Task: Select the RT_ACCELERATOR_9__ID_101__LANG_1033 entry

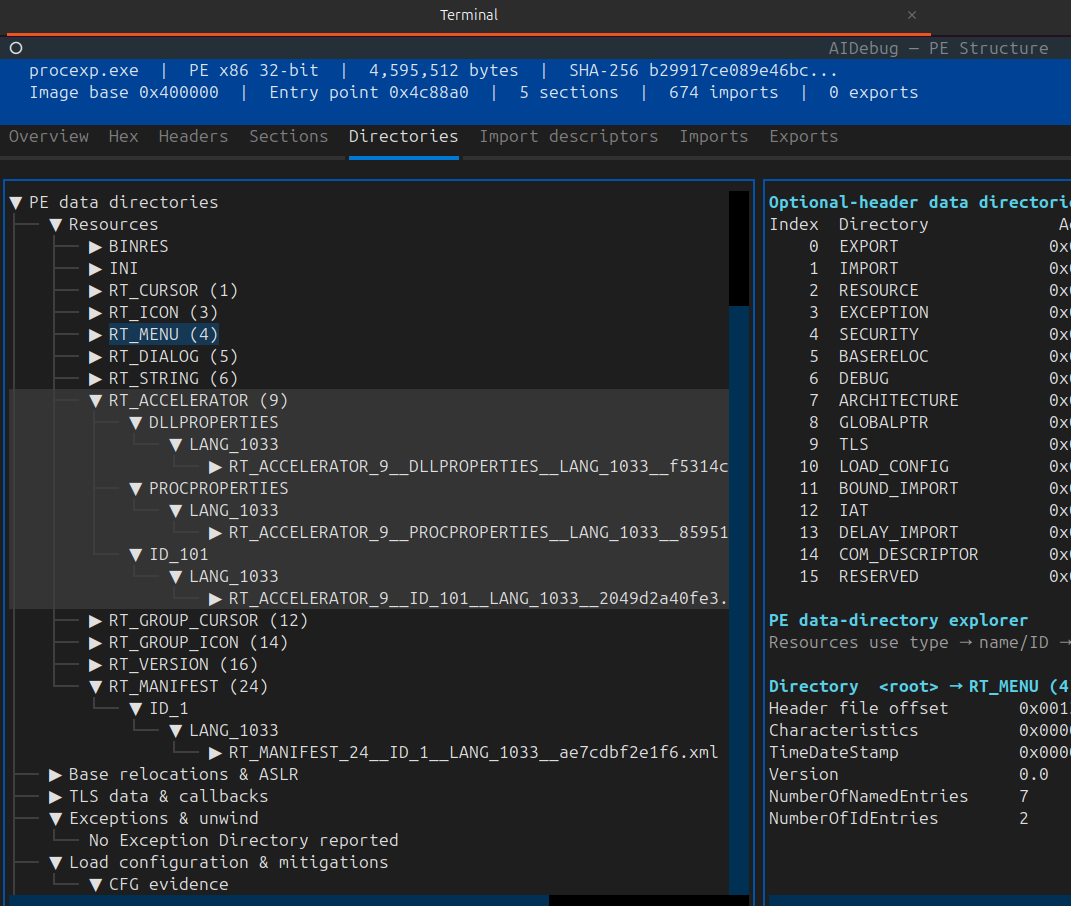Action: [x=478, y=599]
